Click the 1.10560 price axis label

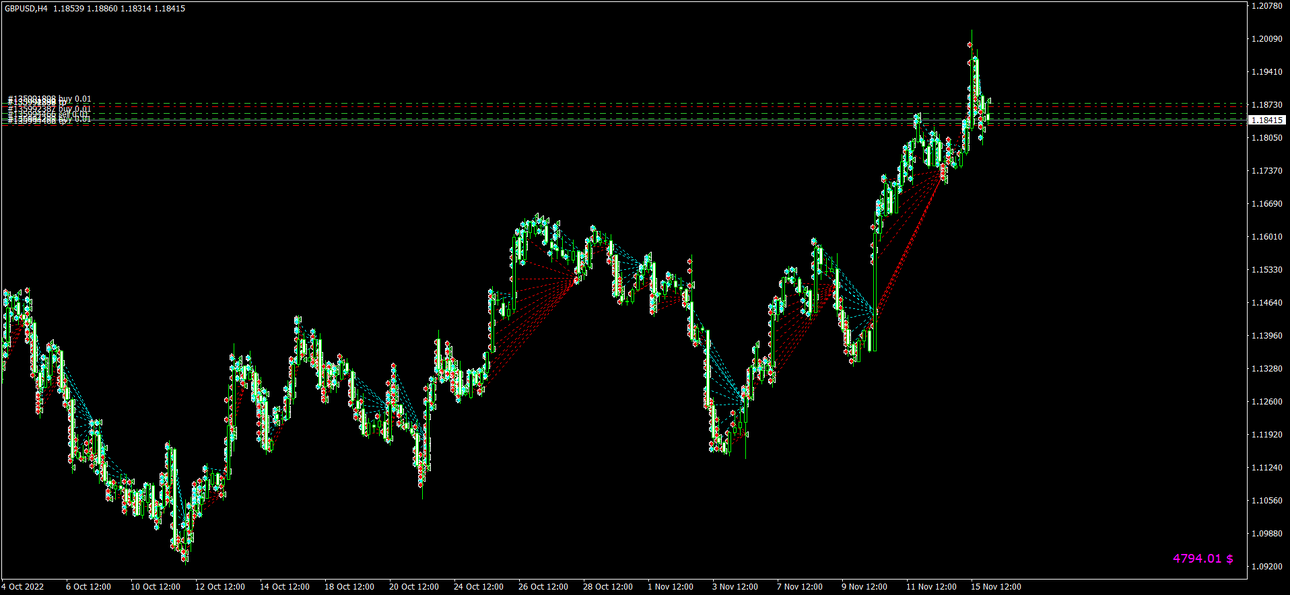point(1266,501)
